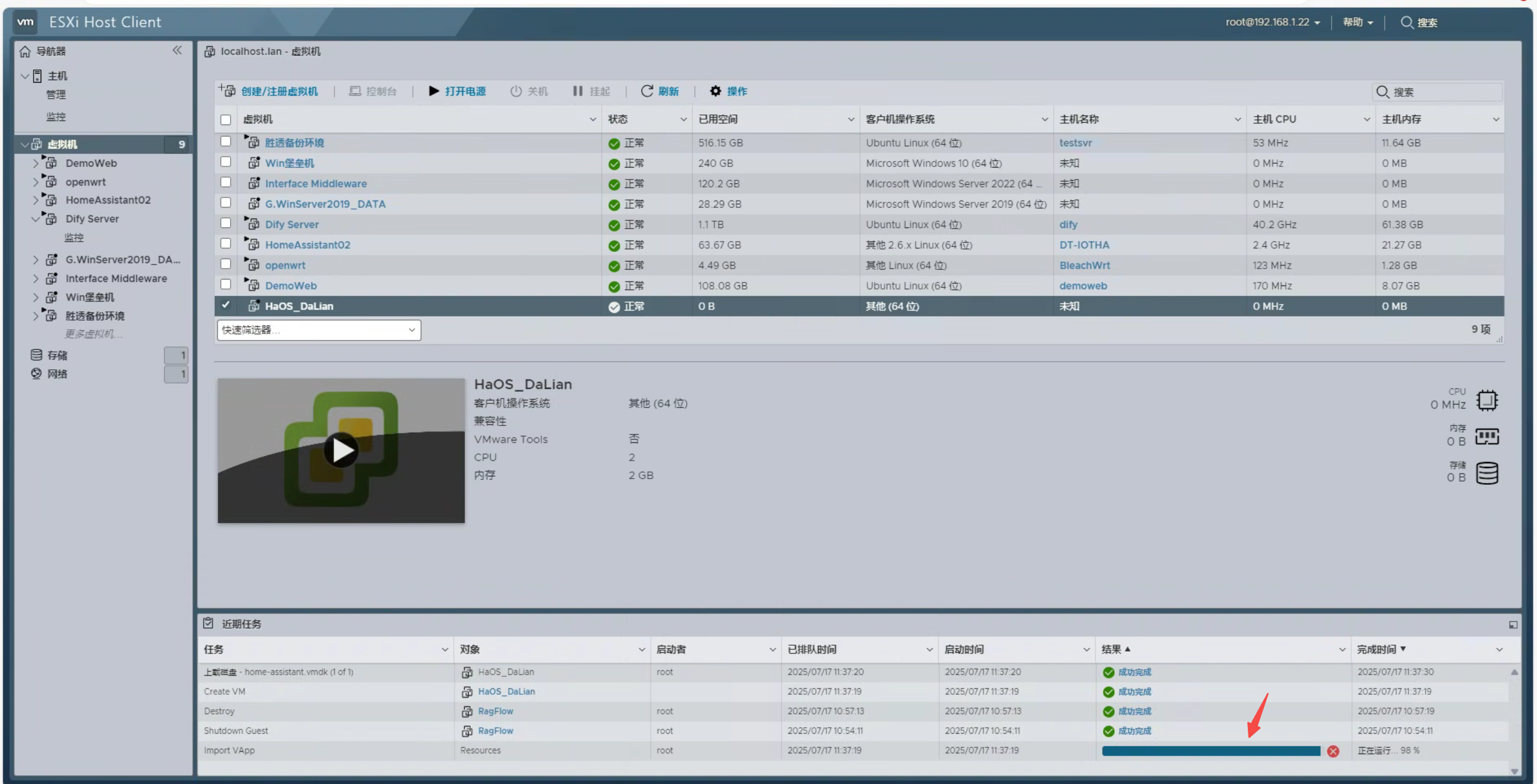The height and width of the screenshot is (784, 1537).
Task: Click the Interface Middleware VM link
Action: [x=316, y=184]
